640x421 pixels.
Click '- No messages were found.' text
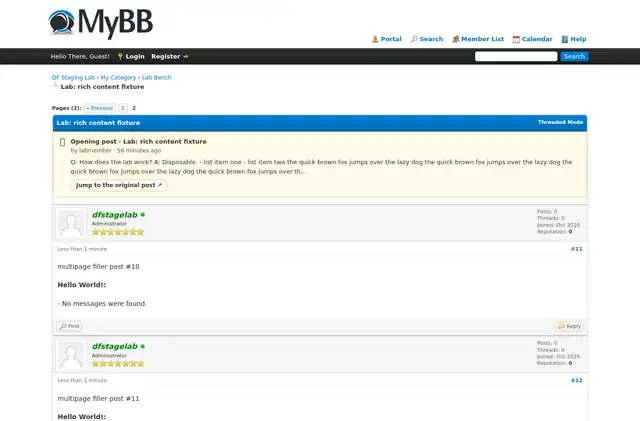[x=102, y=303]
